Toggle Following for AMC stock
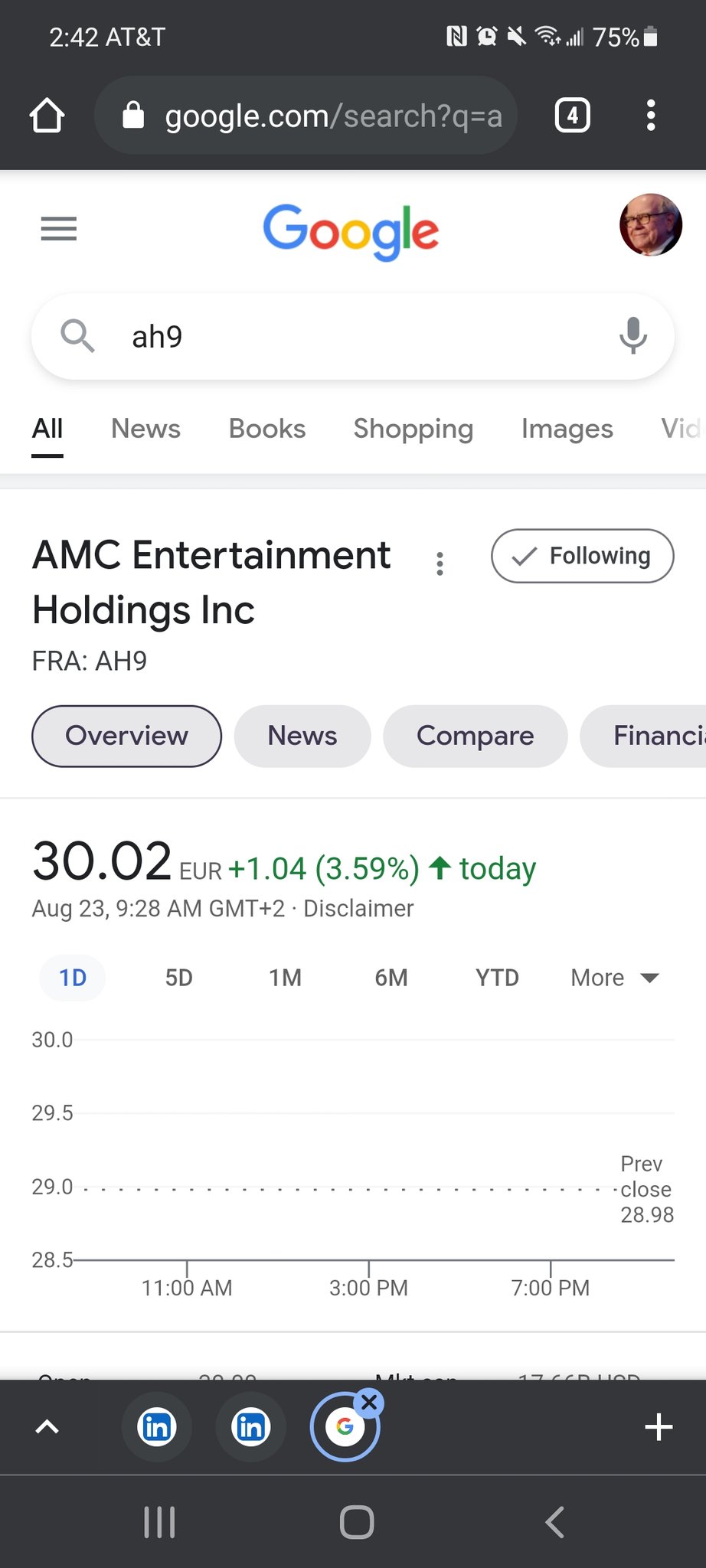Viewport: 706px width, 1568px height. 582,556
